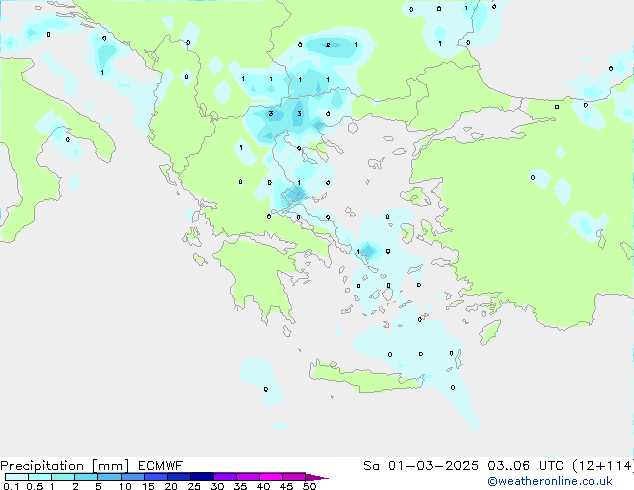Viewport: 634px width, 490px height.
Task: Pick the magenta swatch between 40 and 45
Action: pos(271,477)
